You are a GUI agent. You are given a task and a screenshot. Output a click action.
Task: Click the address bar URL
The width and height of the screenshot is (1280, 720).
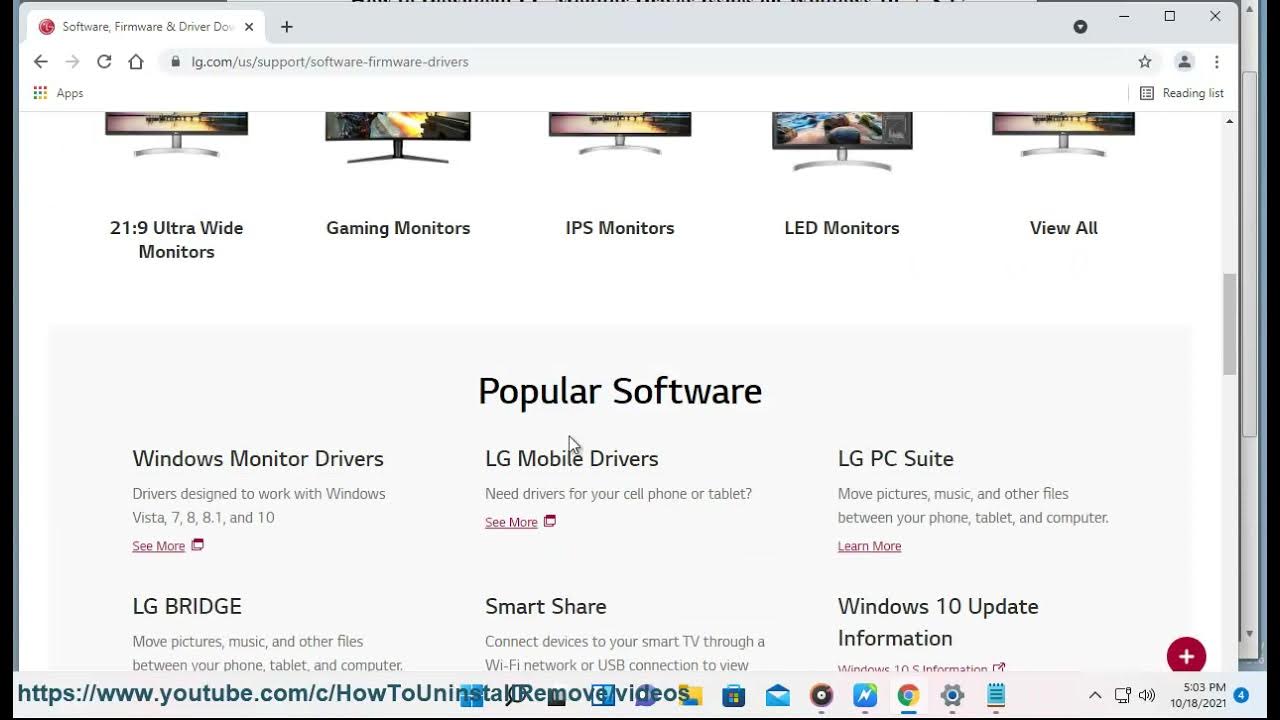click(x=330, y=62)
